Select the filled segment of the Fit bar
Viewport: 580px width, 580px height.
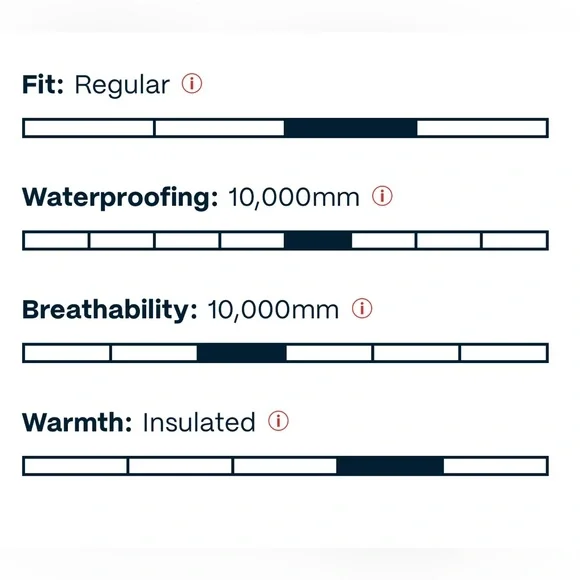point(351,128)
